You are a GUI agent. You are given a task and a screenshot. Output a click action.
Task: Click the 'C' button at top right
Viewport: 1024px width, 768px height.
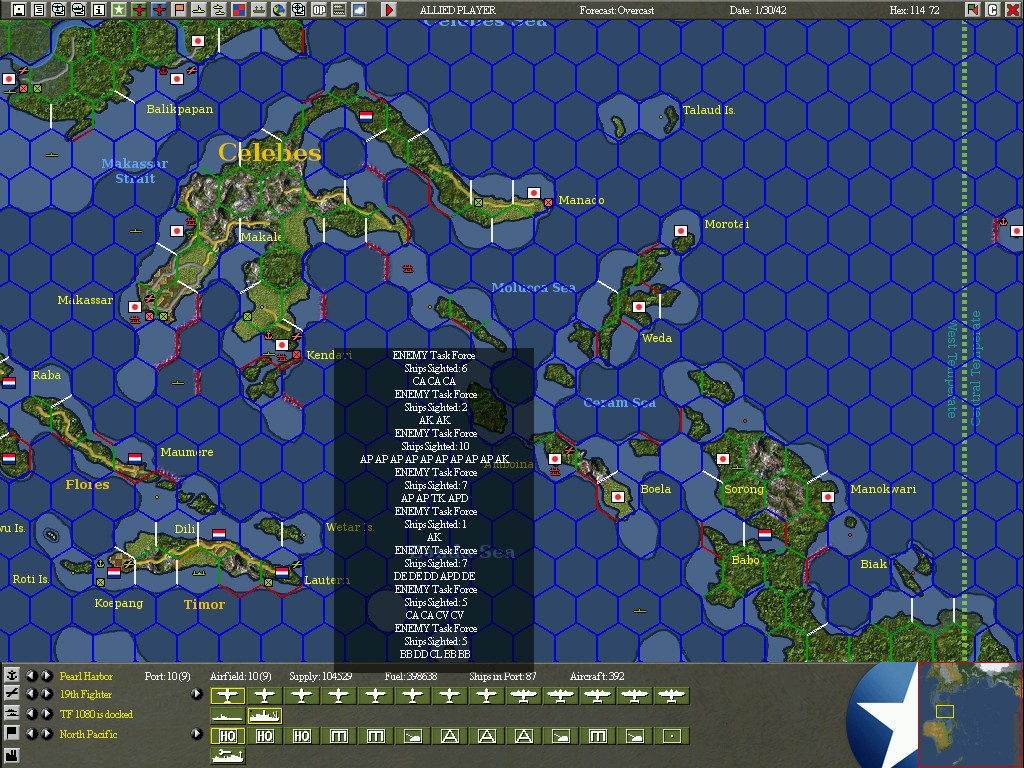pos(992,9)
